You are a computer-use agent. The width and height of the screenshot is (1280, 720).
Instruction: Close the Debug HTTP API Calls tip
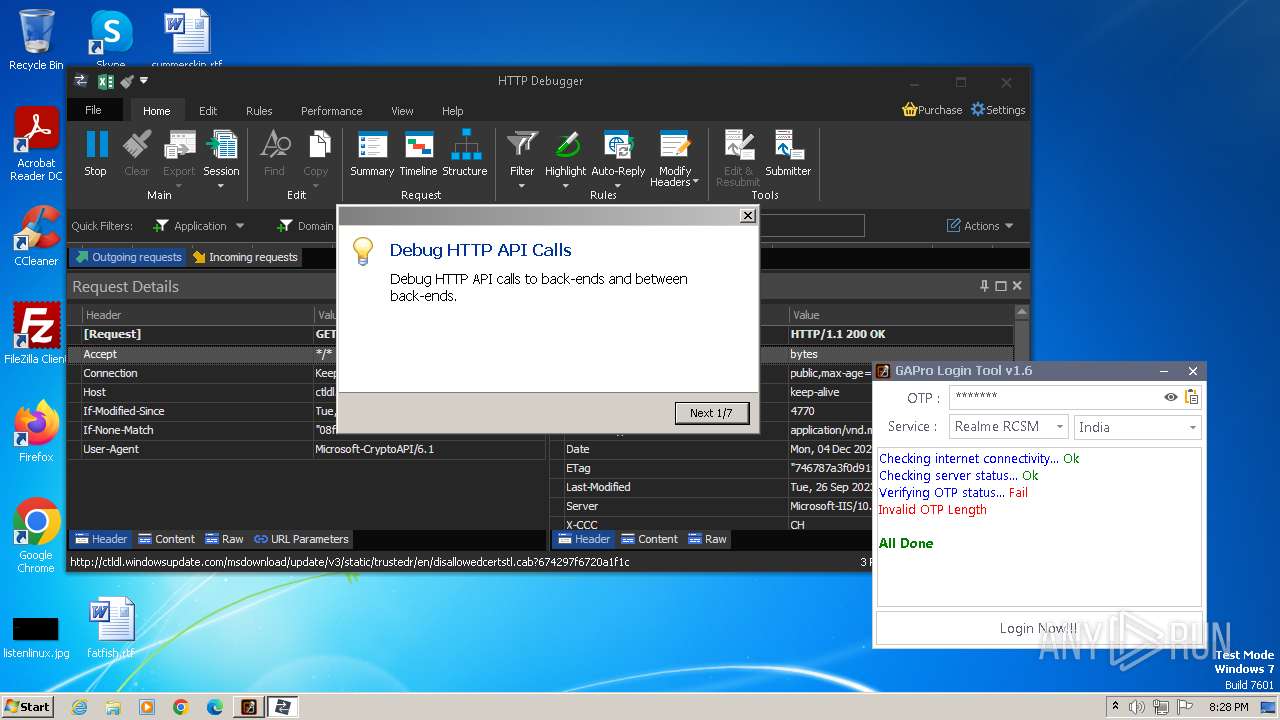point(747,216)
